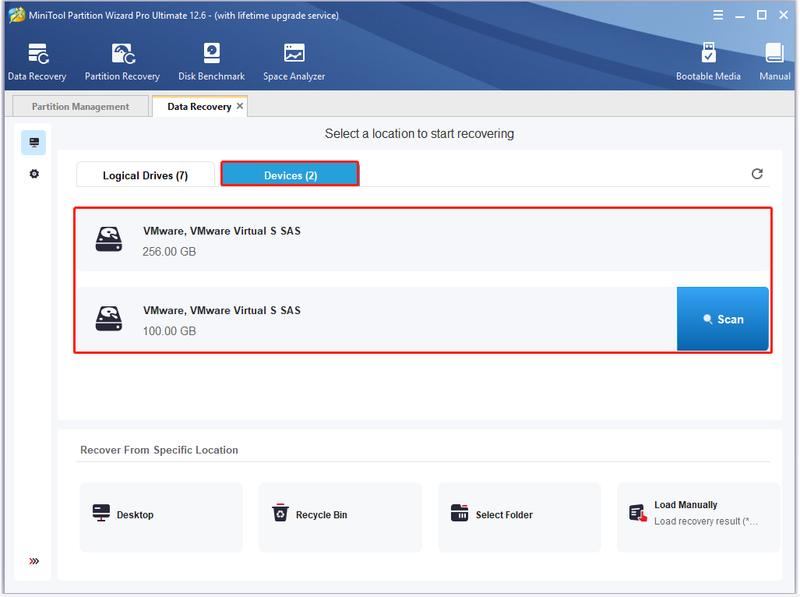Switch to the Partition Management tab
This screenshot has height=597, width=800.
click(80, 106)
